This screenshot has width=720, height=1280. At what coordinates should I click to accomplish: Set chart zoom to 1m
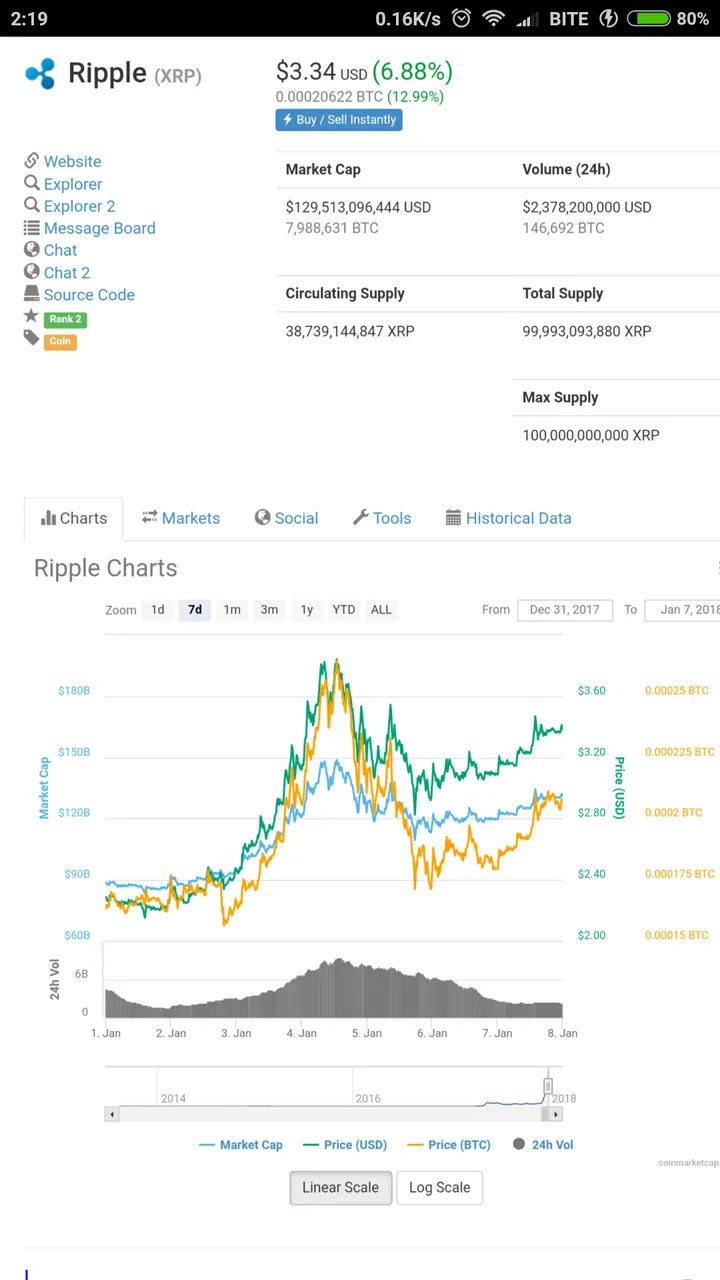click(x=232, y=609)
